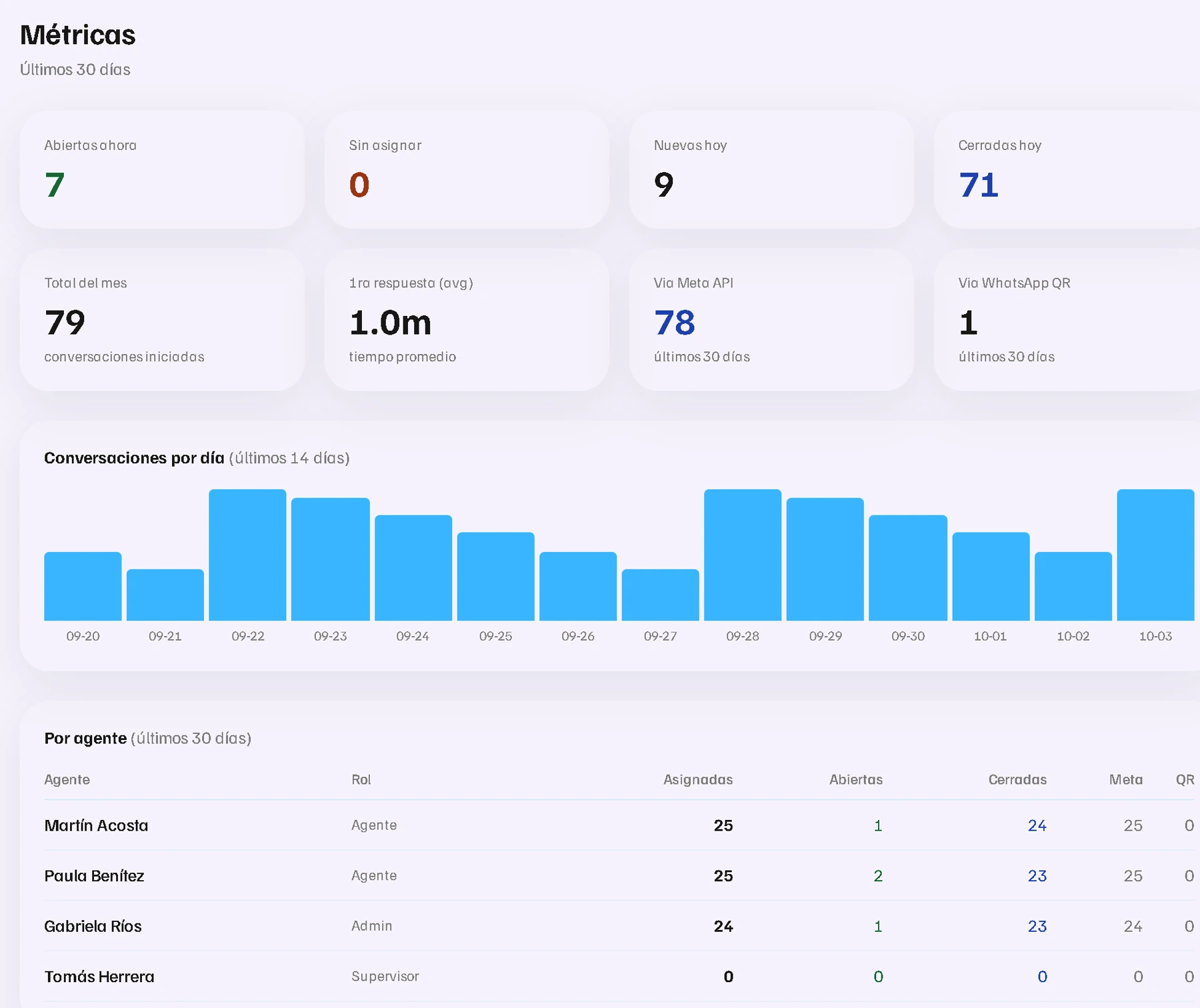The image size is (1200, 1008).
Task: Click the Cerradas hoy value 71
Action: [978, 185]
